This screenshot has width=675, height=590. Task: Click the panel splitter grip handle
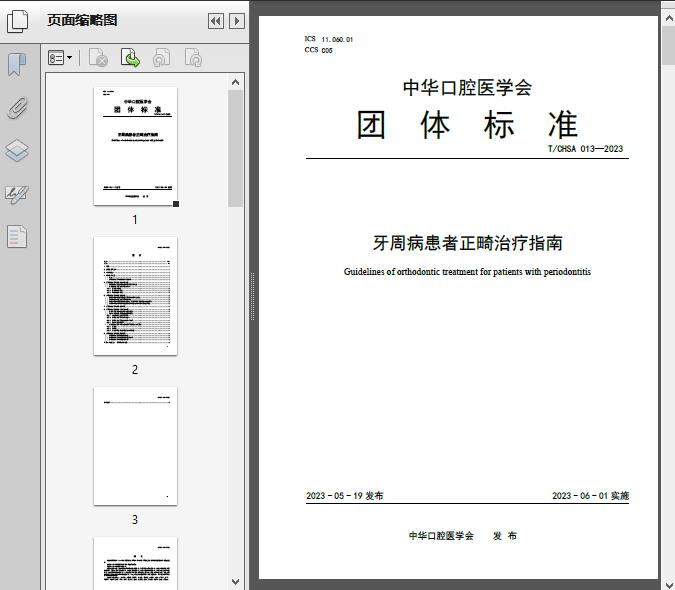tap(253, 296)
